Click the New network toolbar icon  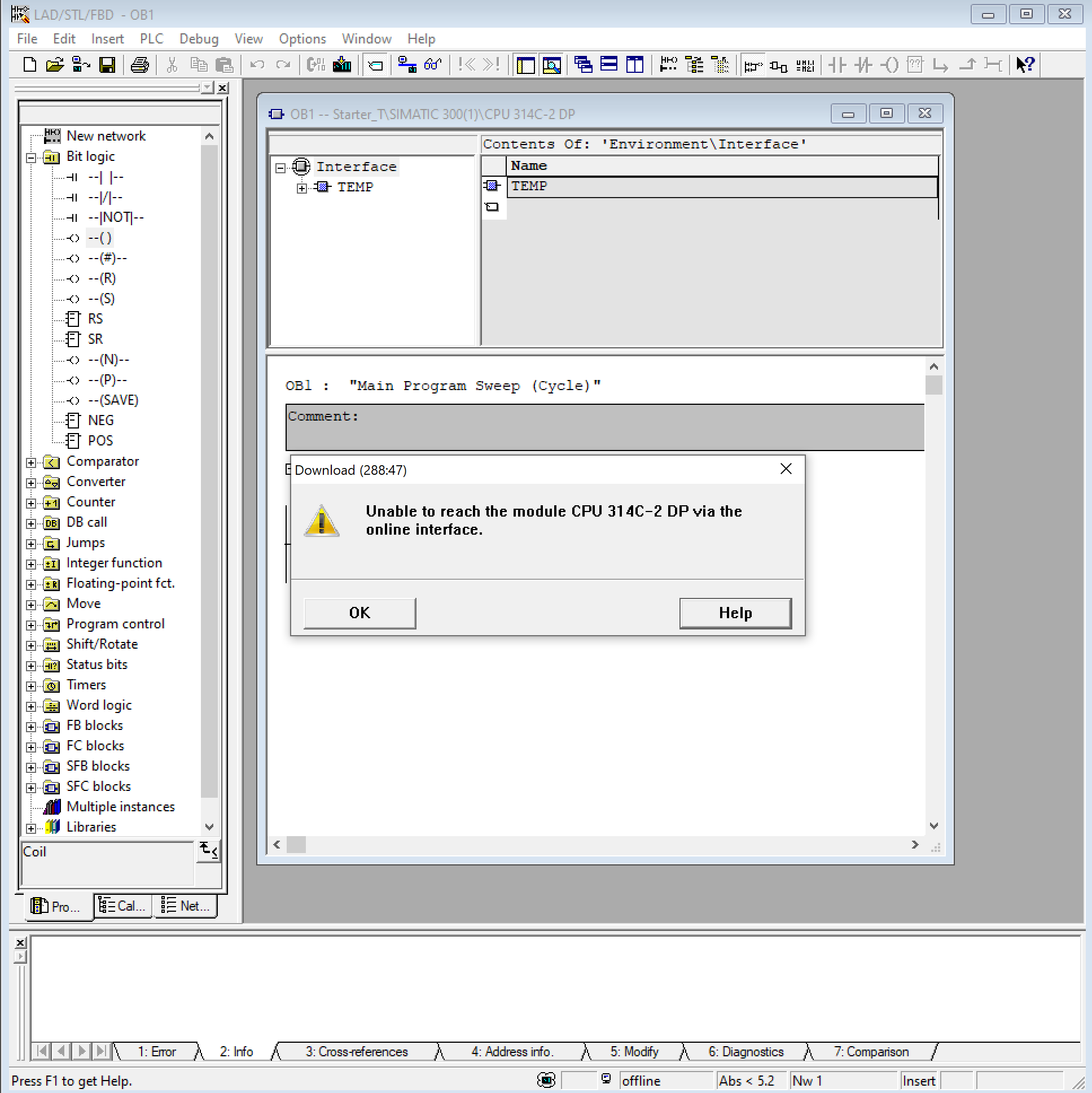pyautogui.click(x=668, y=65)
